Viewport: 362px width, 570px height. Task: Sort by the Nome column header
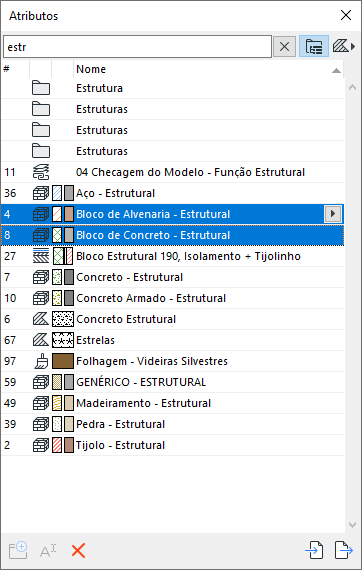pyautogui.click(x=209, y=69)
